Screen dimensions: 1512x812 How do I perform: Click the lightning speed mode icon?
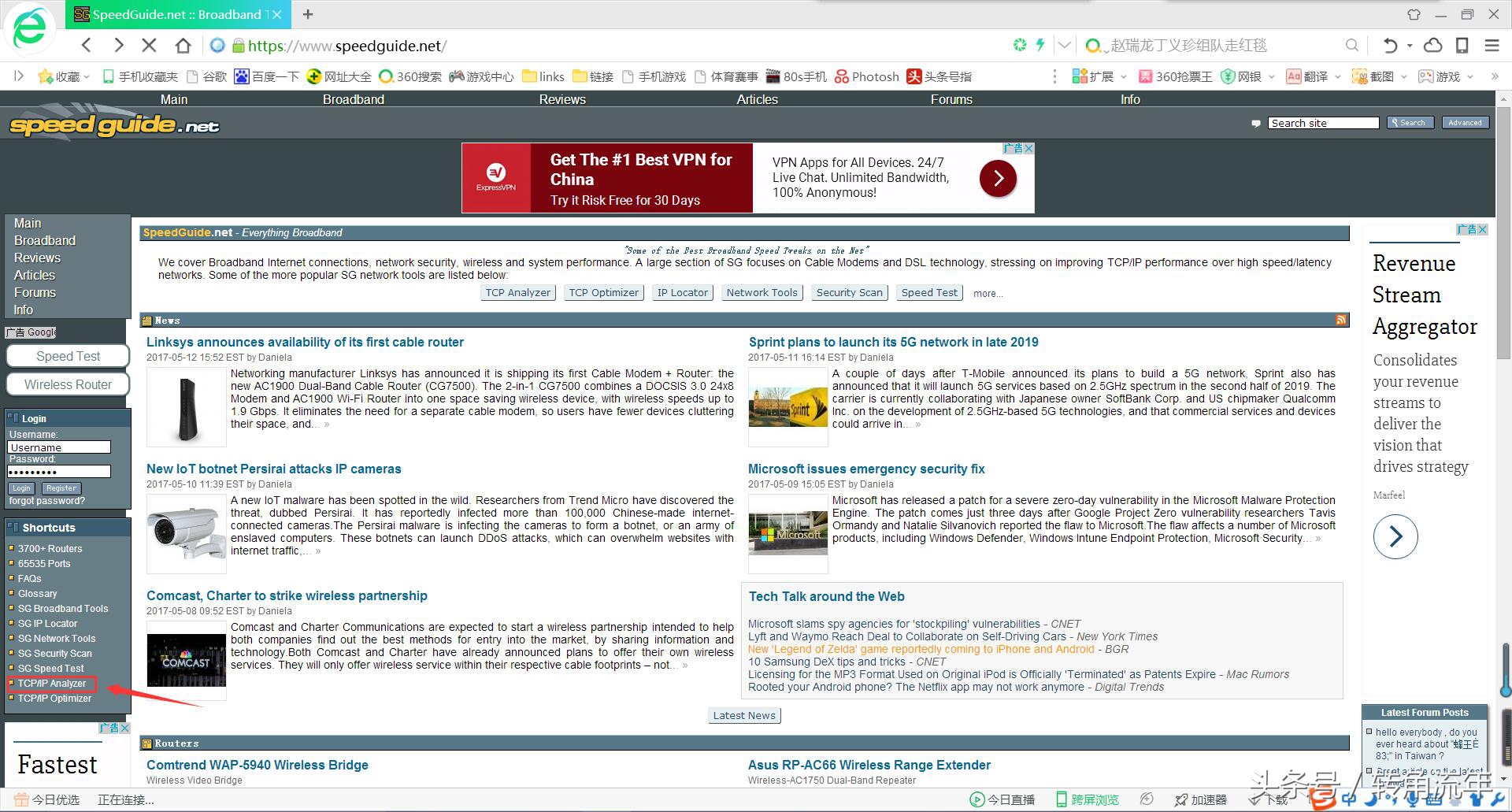[1040, 45]
